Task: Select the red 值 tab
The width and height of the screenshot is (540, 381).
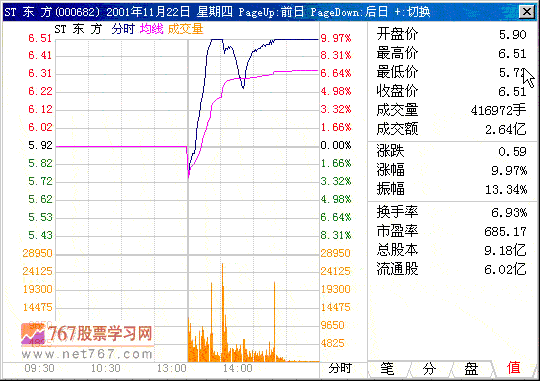Action: pyautogui.click(x=513, y=368)
